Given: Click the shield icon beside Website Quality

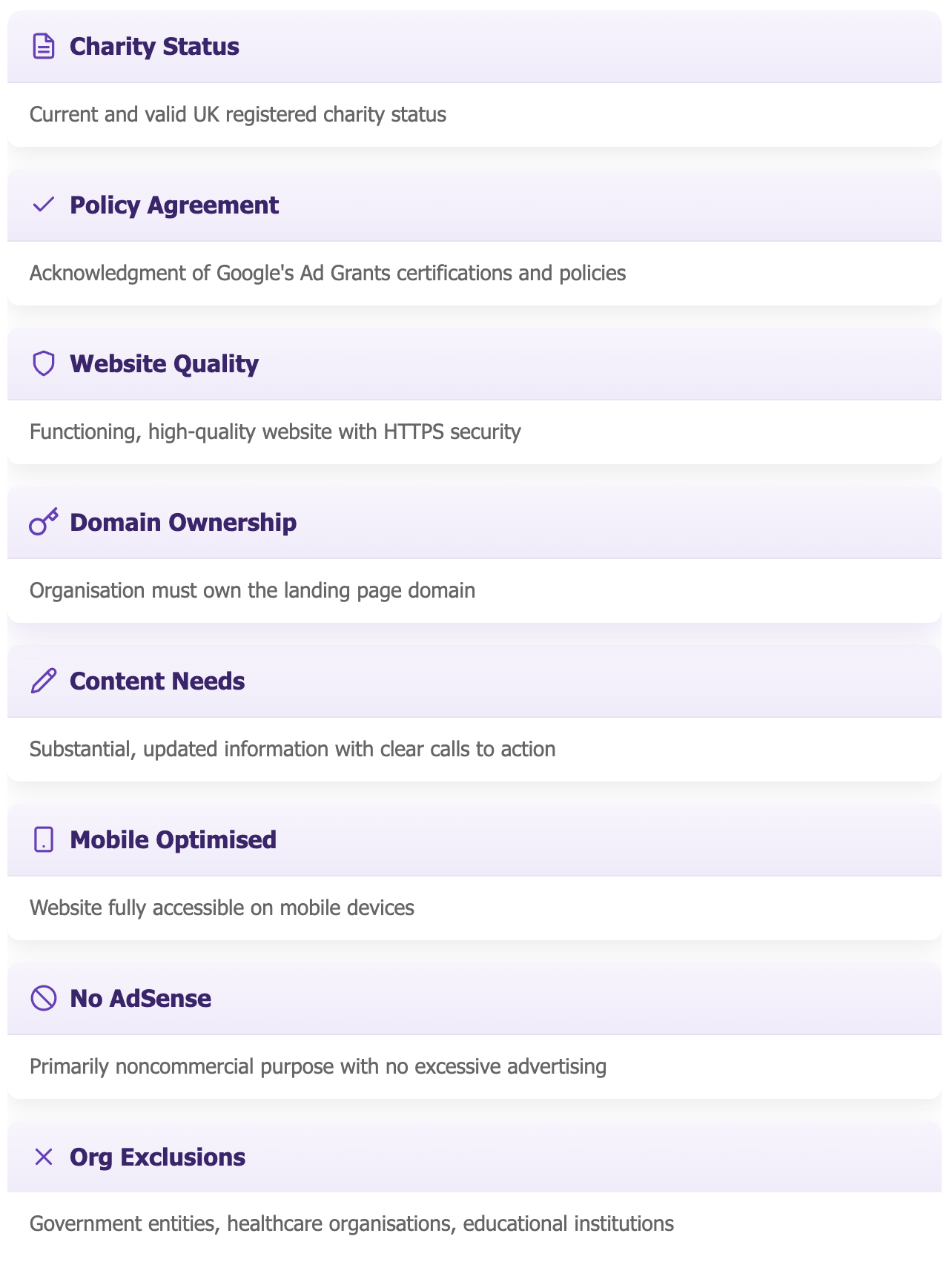Looking at the screenshot, I should pyautogui.click(x=44, y=363).
